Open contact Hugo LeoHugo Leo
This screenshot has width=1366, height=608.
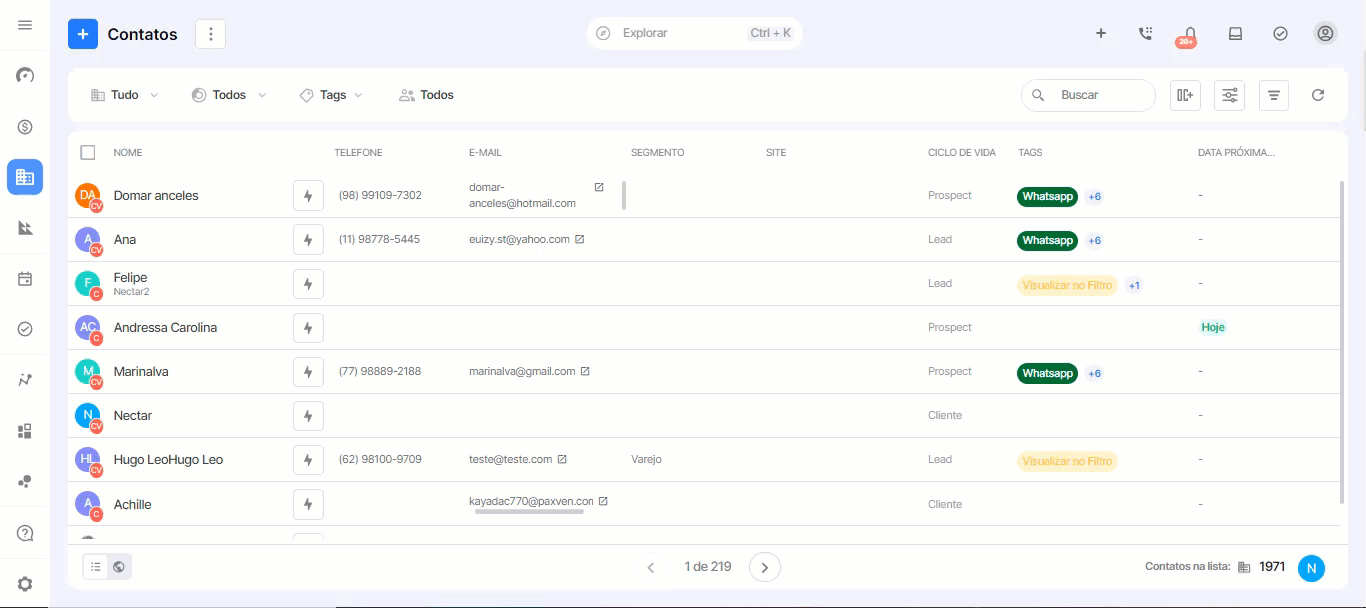(168, 459)
